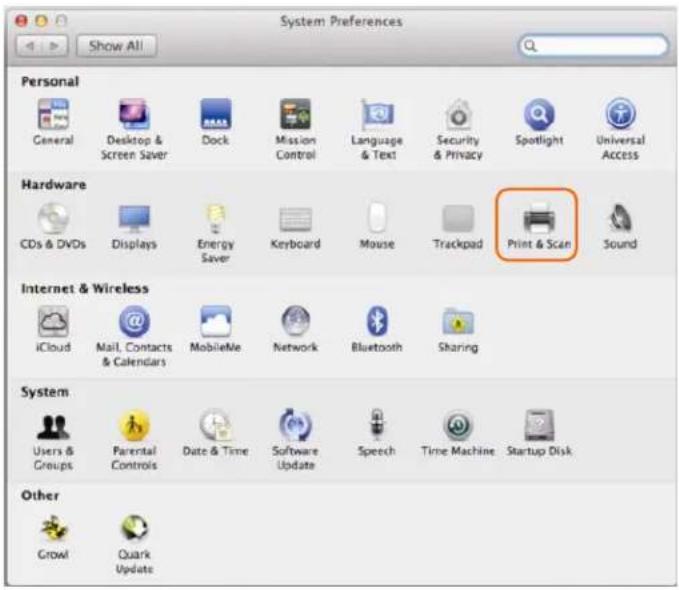
Task: Click the magnifier icon in search field
Action: coord(530,45)
